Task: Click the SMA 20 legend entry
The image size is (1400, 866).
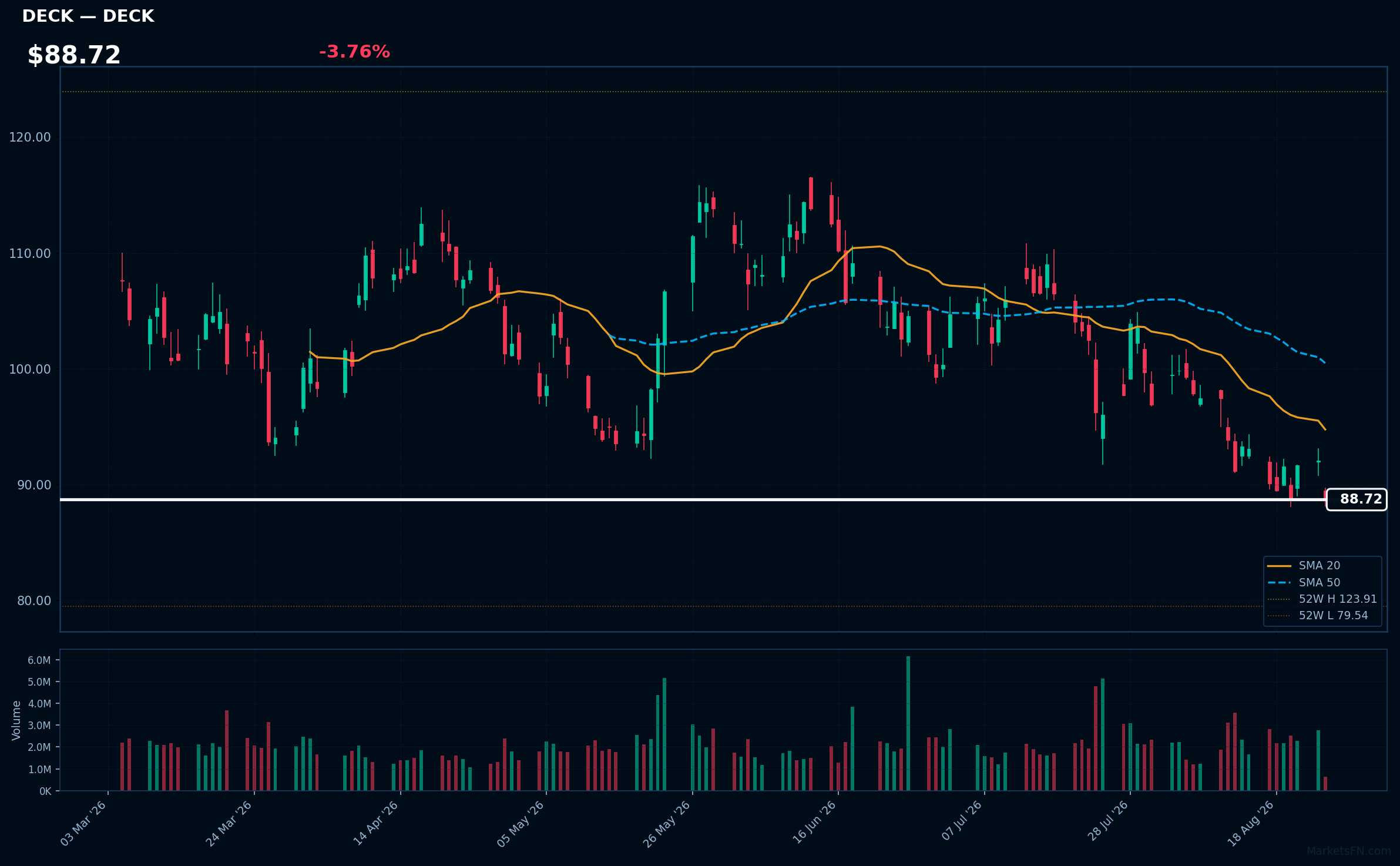Action: click(1320, 566)
